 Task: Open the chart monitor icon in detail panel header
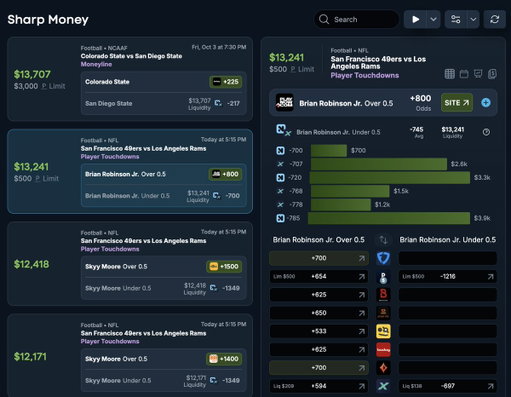pos(478,74)
